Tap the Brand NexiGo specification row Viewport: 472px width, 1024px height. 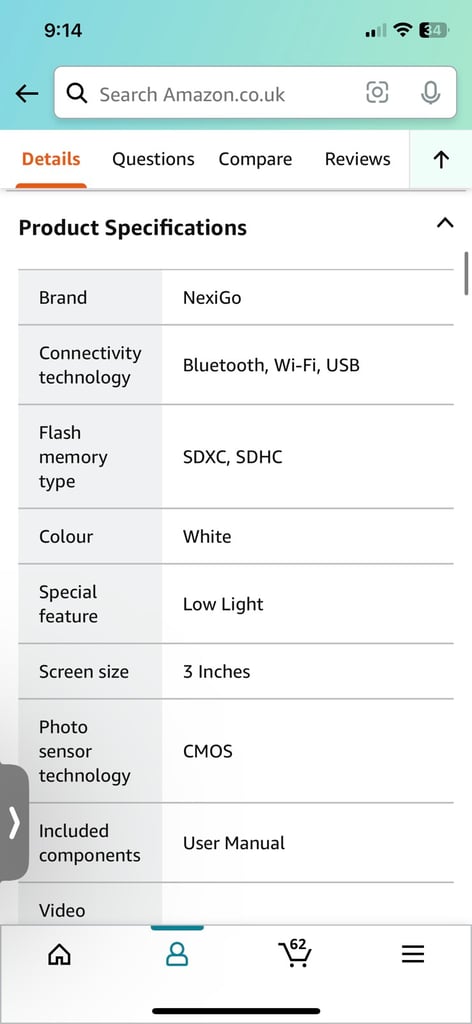coord(236,297)
